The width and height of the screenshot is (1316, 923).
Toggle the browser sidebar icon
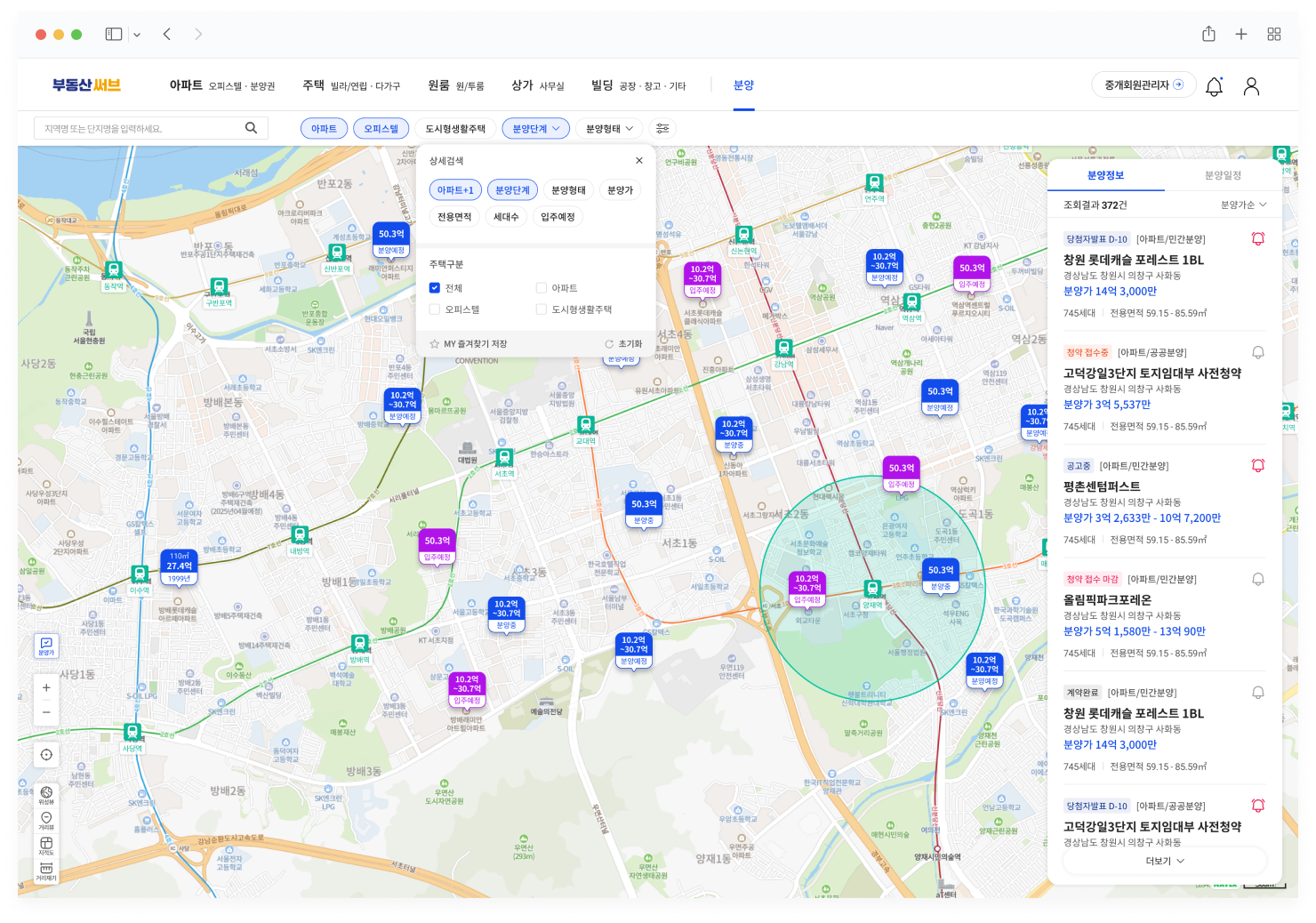(x=114, y=34)
